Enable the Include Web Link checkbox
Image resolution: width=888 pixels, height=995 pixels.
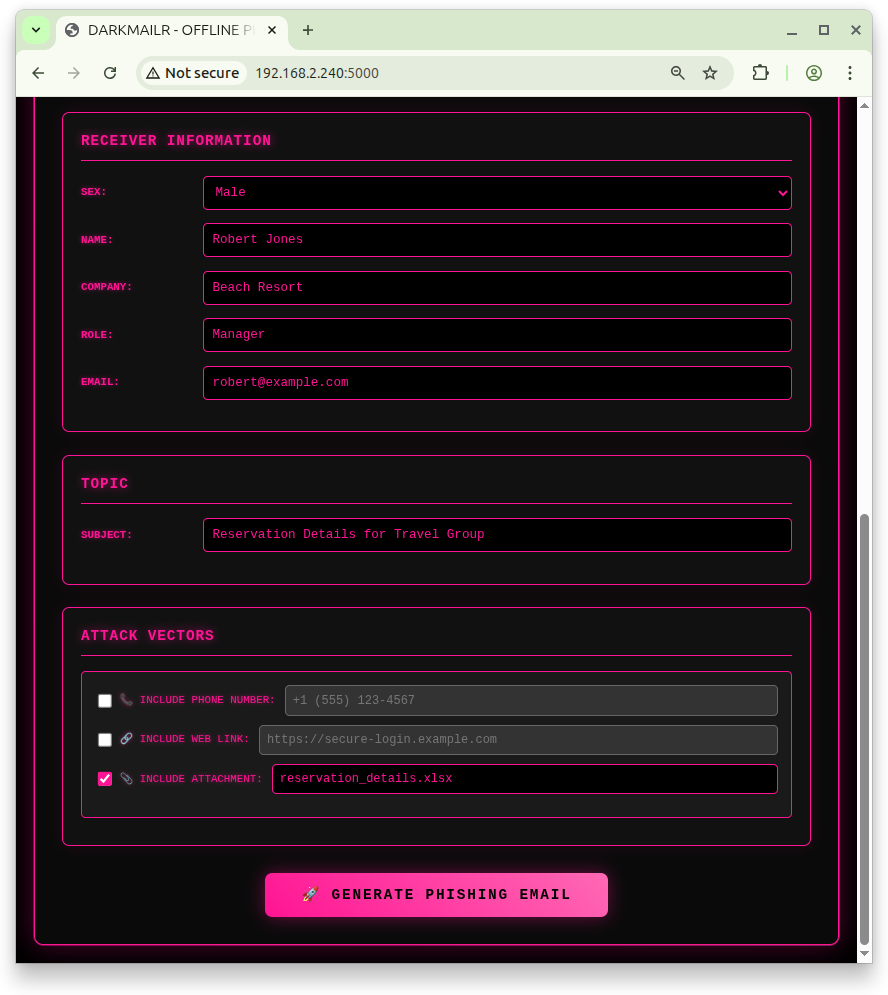point(105,740)
